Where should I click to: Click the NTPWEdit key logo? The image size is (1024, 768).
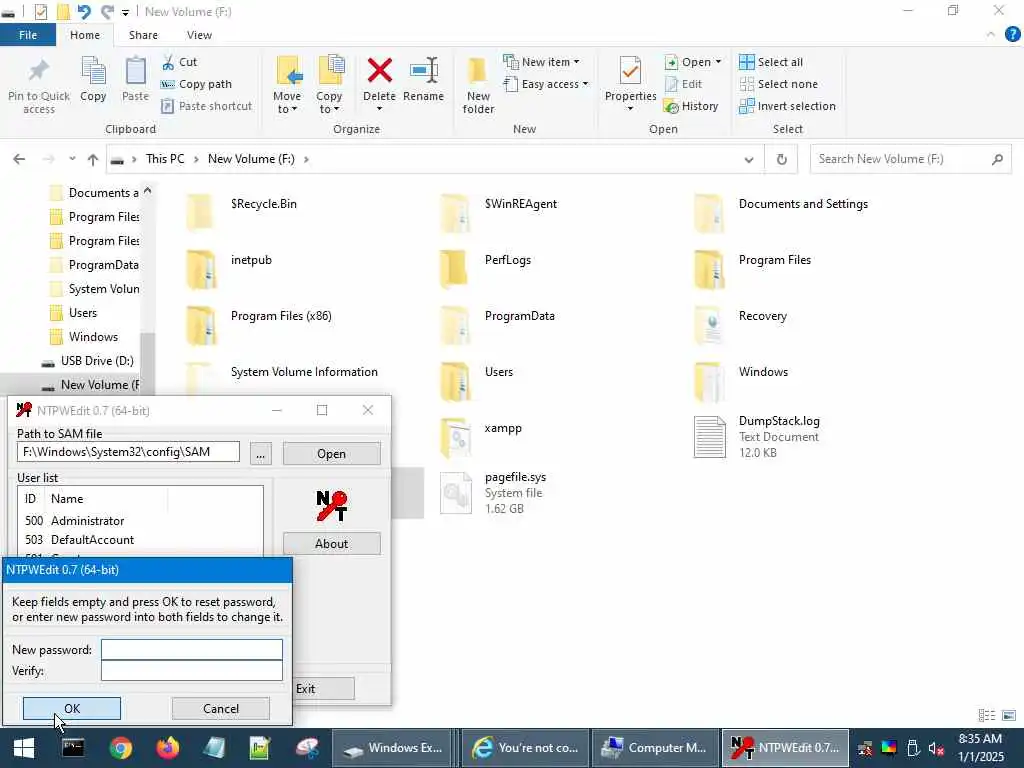(331, 506)
